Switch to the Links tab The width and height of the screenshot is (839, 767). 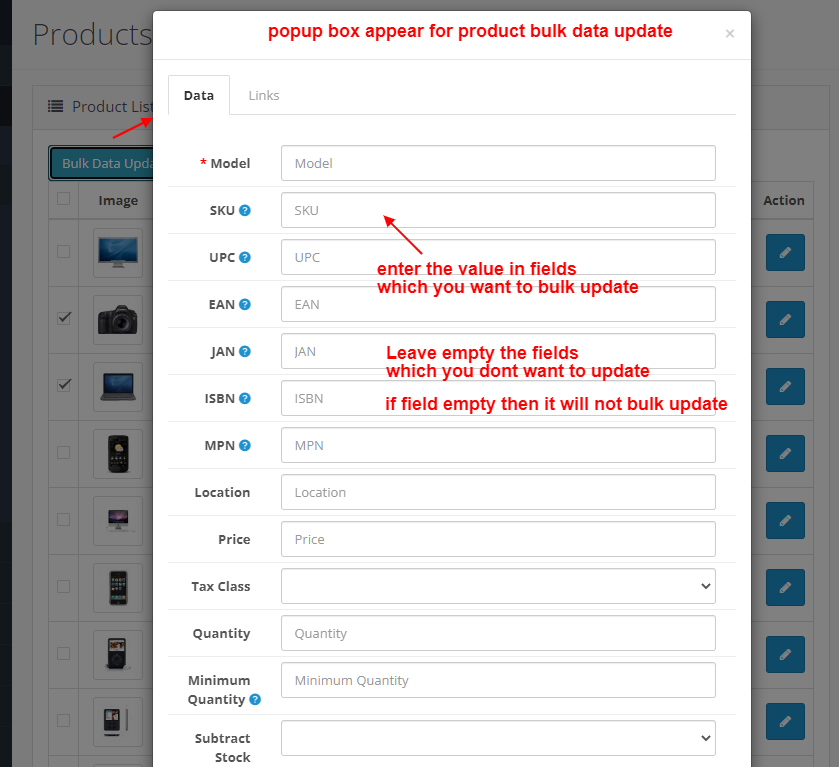click(263, 95)
